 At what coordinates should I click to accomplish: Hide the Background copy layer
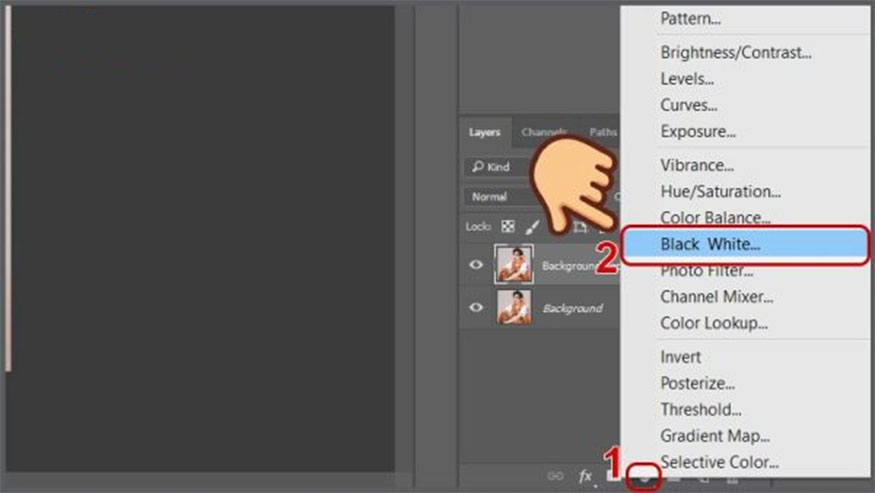pos(476,265)
